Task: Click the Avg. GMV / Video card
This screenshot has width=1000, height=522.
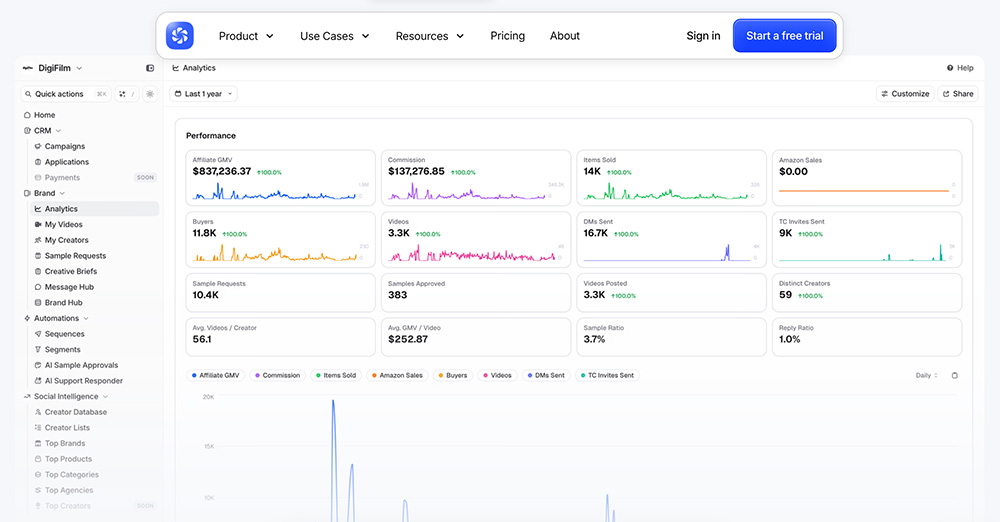Action: [x=476, y=337]
